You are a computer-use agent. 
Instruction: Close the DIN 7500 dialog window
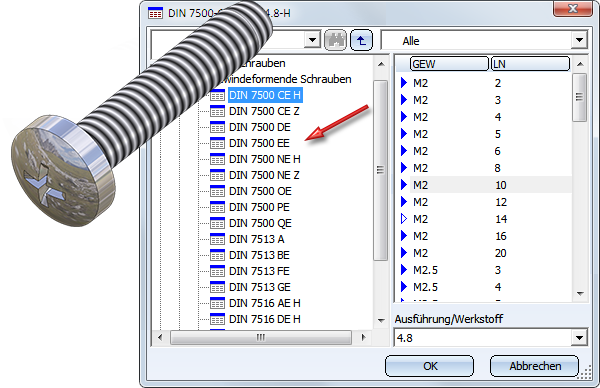click(x=572, y=8)
